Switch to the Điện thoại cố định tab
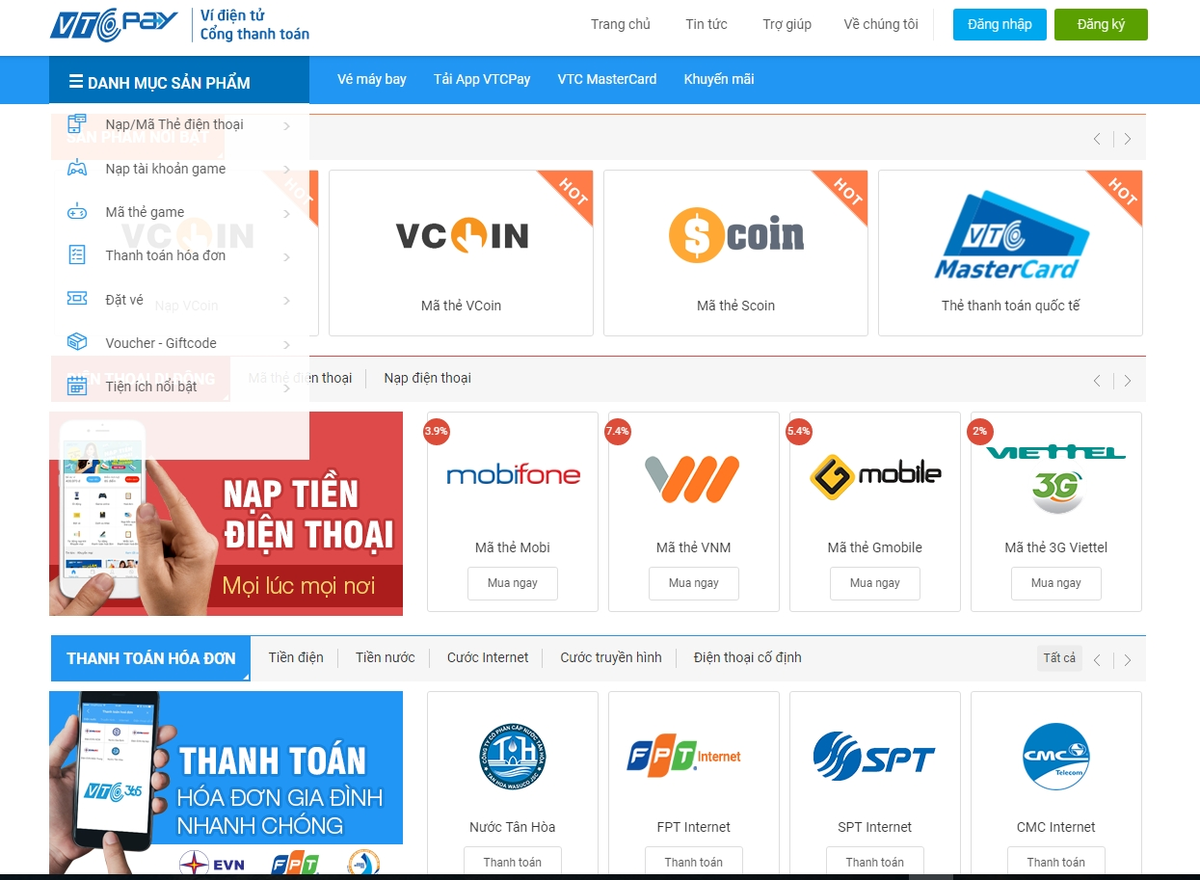 747,657
